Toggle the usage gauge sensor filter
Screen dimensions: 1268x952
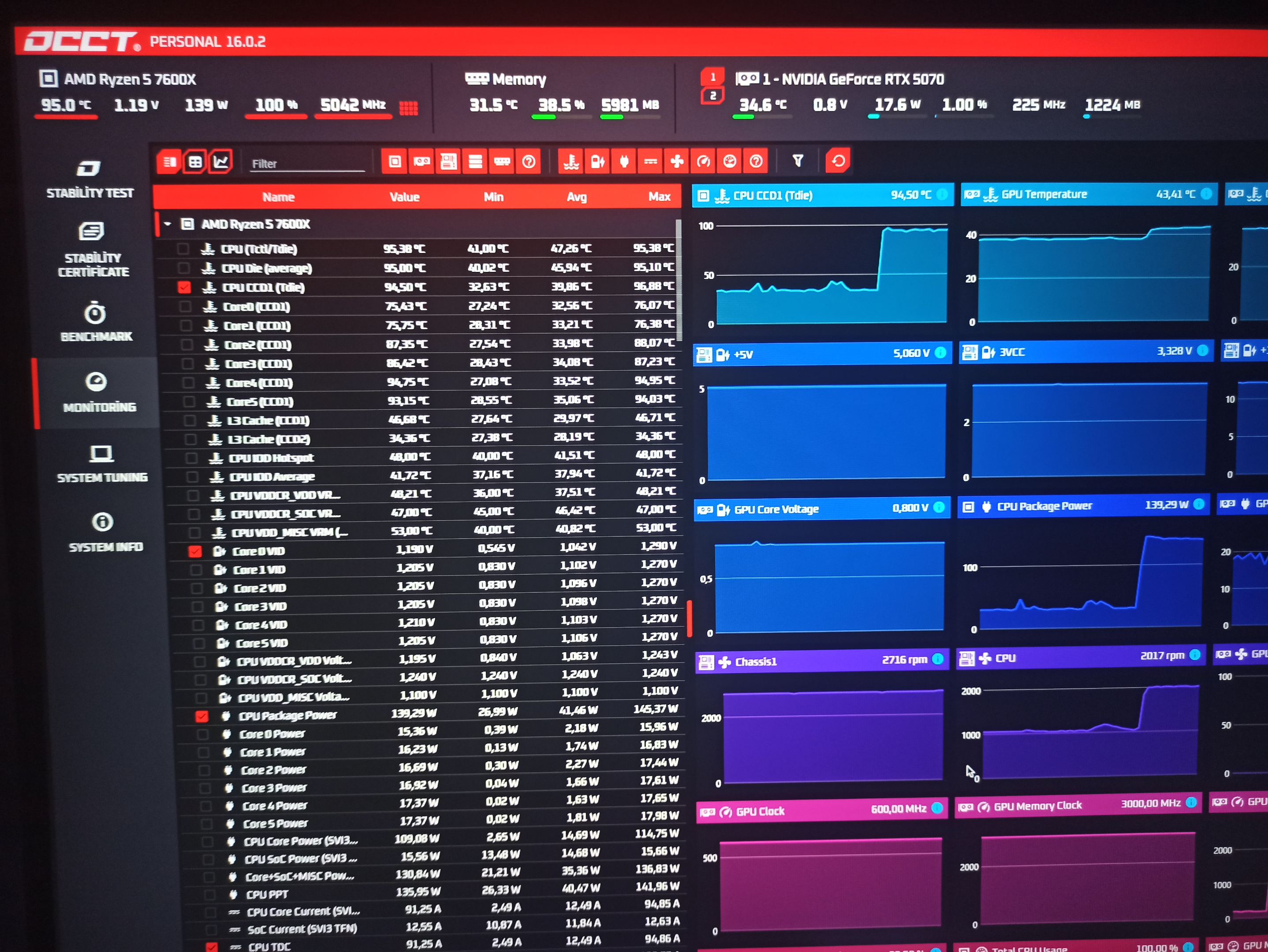(730, 162)
